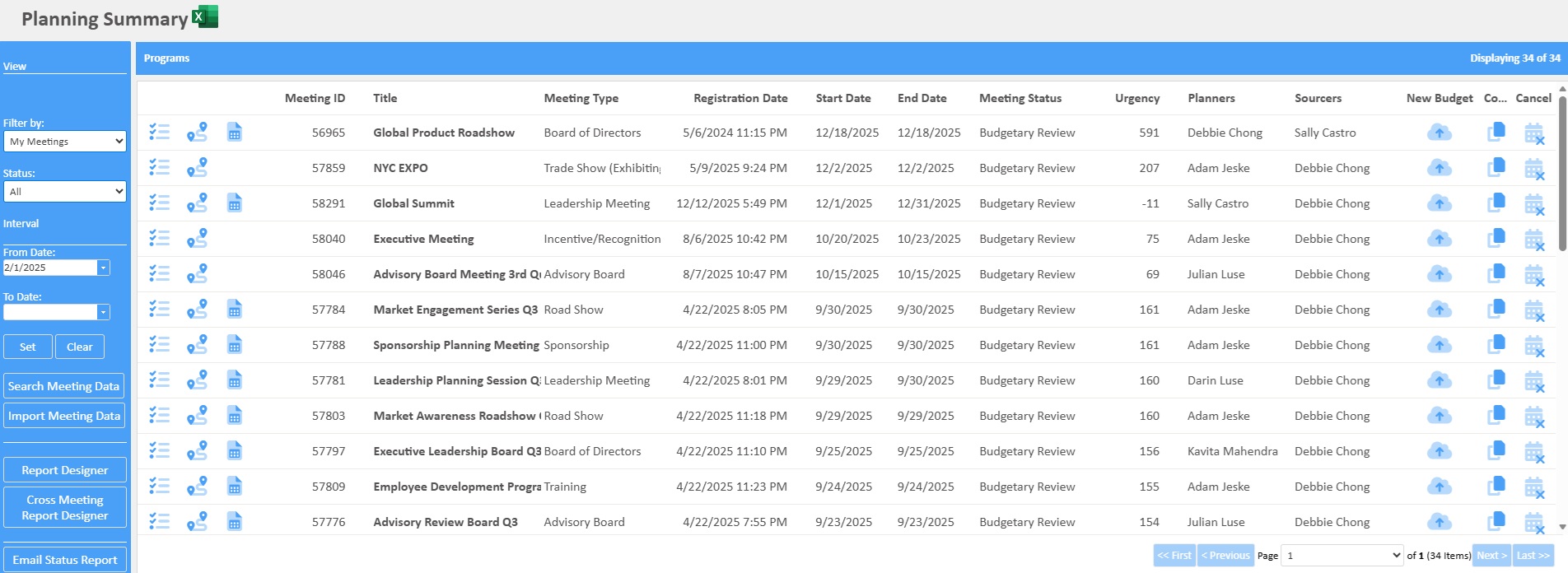
Task: Open the Report Designer
Action: pos(65,470)
